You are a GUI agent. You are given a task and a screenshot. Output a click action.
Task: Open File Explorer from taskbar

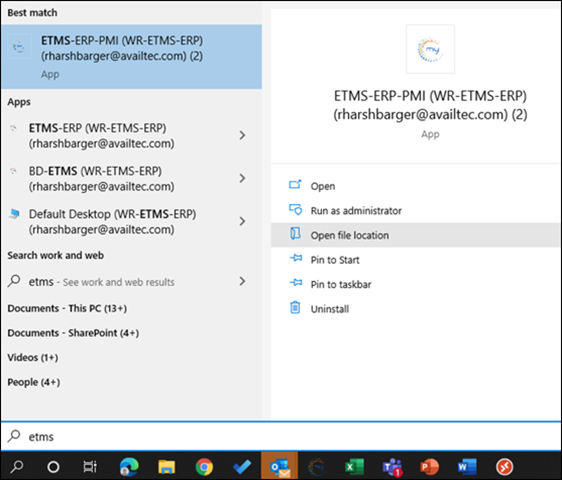(167, 467)
